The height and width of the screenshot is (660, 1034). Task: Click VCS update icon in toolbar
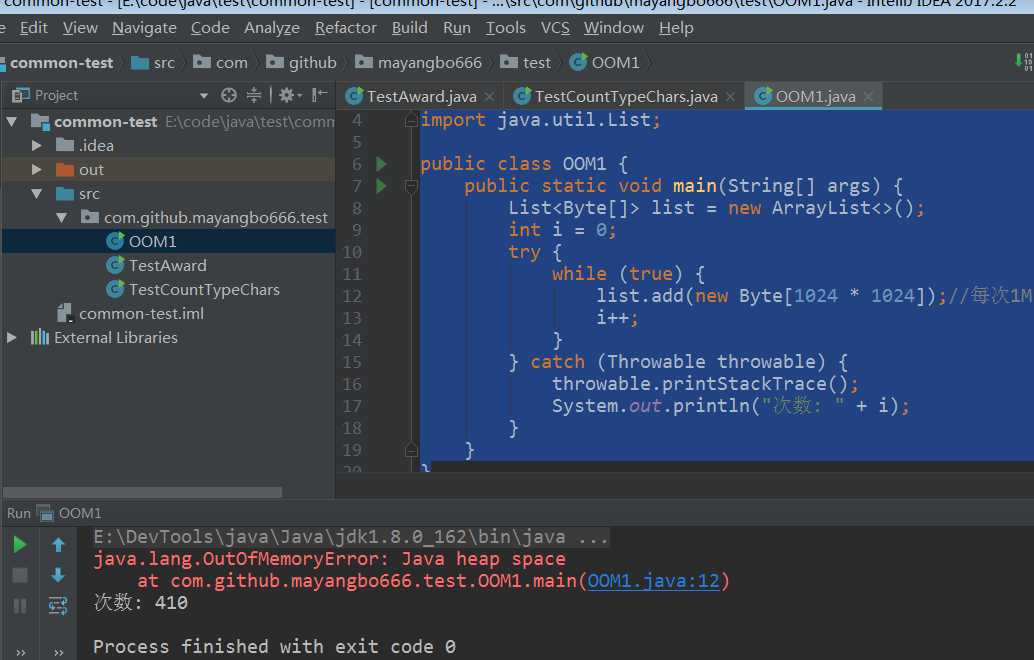pyautogui.click(x=1023, y=61)
